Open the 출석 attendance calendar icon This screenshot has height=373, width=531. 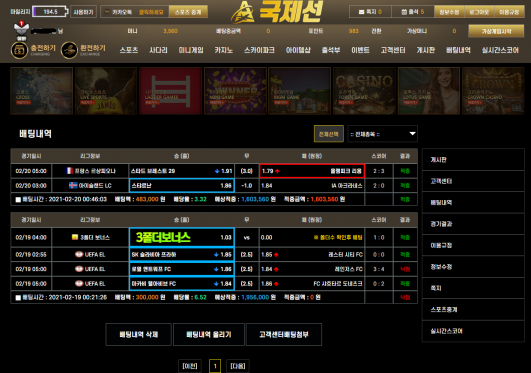coord(404,12)
